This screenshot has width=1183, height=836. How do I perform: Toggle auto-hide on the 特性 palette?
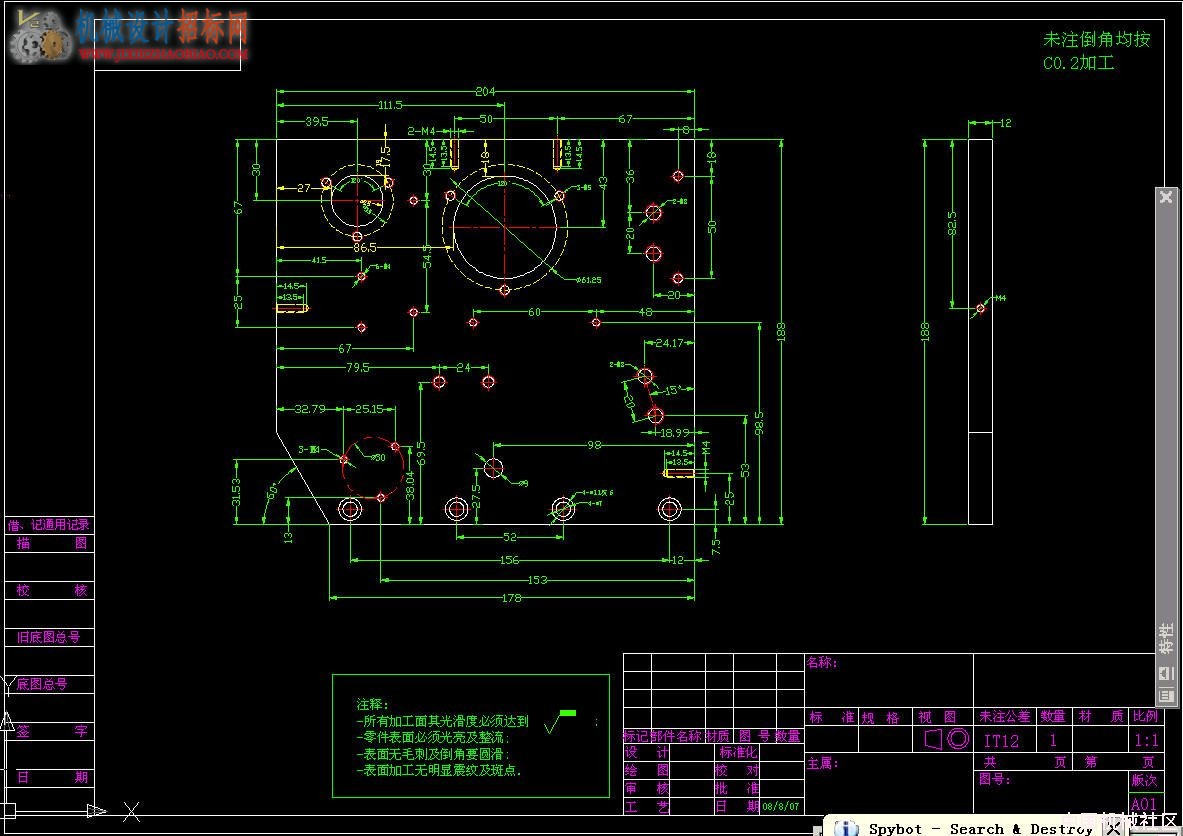click(x=1166, y=673)
